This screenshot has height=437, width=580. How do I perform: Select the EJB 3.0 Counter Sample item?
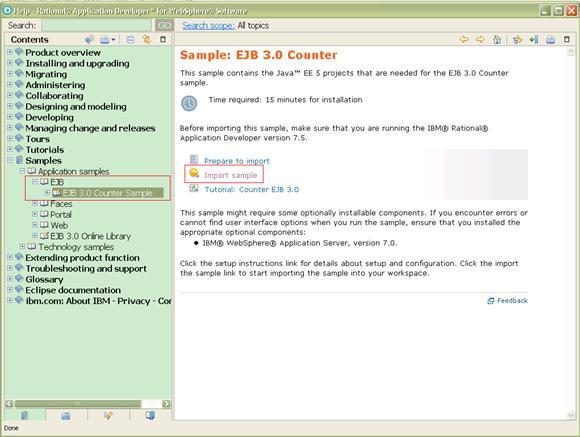coord(108,193)
